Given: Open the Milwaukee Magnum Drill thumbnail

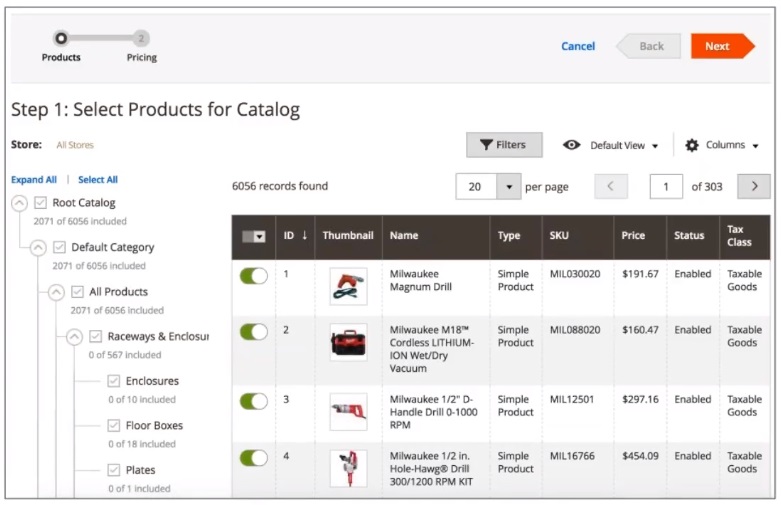Looking at the screenshot, I should [x=348, y=286].
